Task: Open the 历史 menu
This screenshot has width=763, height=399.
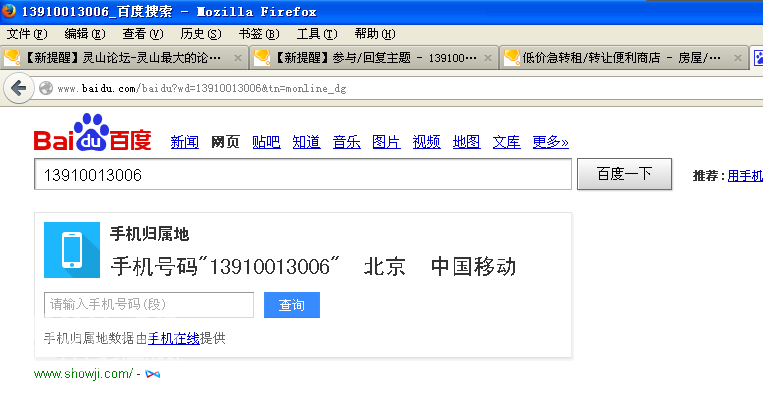Action: 200,34
